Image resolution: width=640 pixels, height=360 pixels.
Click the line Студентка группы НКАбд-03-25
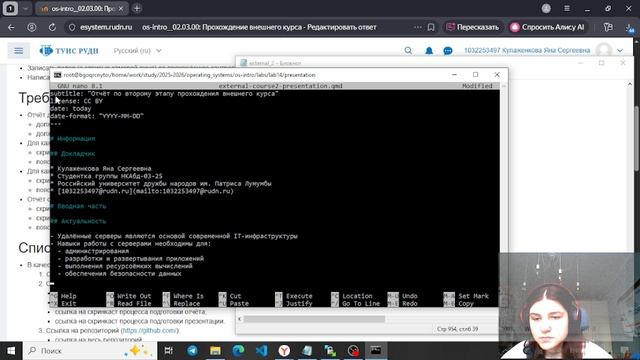[x=107, y=176]
